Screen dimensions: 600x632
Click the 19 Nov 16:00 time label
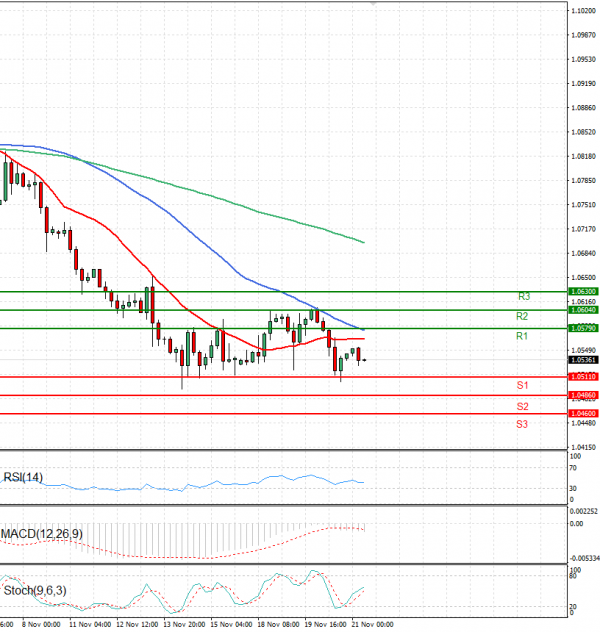click(326, 625)
